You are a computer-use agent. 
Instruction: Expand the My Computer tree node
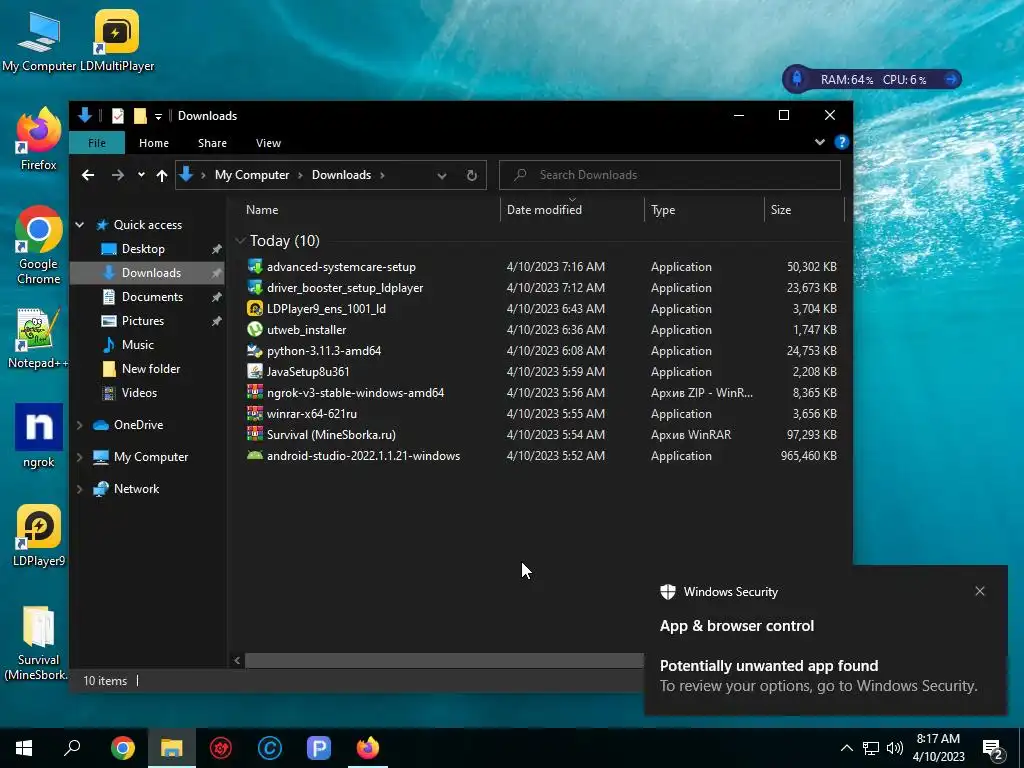(80, 457)
